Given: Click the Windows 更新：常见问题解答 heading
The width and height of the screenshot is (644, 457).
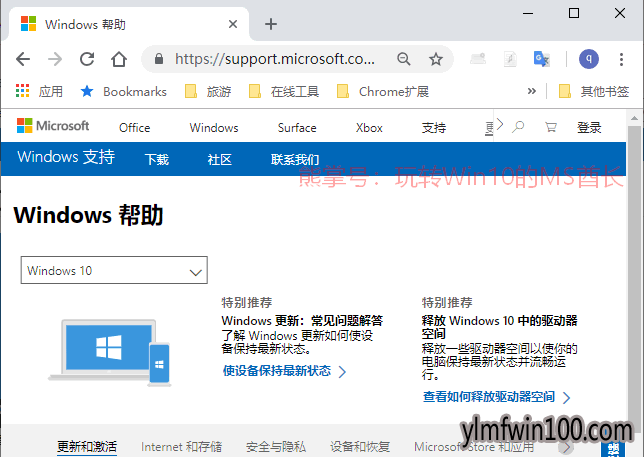Looking at the screenshot, I should pyautogui.click(x=302, y=320).
